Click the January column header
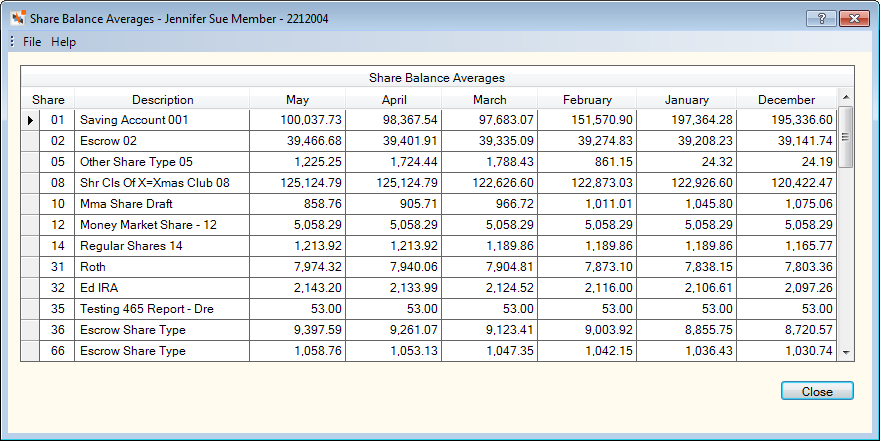 coord(686,99)
